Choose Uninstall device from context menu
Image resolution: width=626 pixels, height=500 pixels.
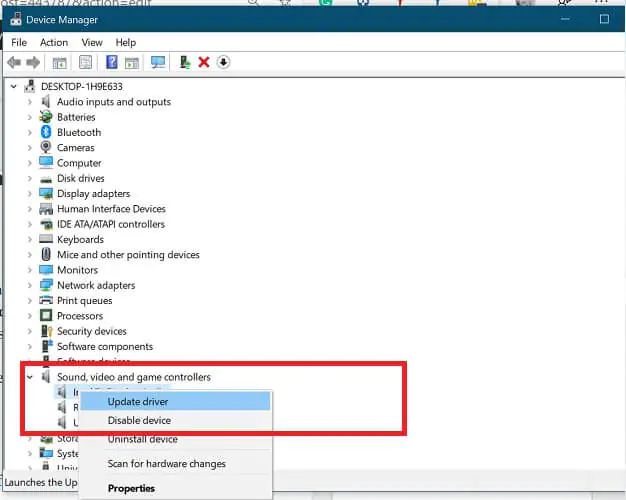[175, 439]
